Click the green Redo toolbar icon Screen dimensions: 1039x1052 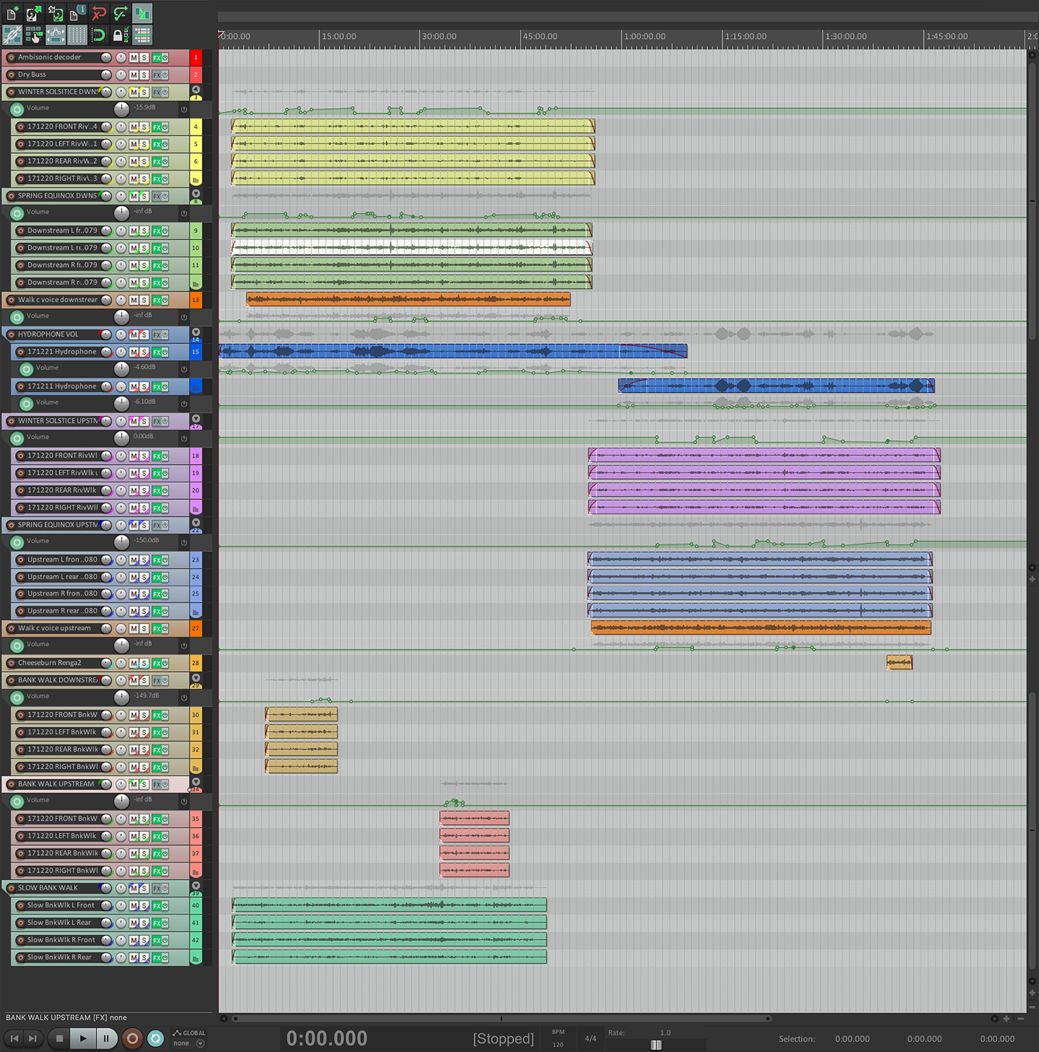click(x=120, y=13)
